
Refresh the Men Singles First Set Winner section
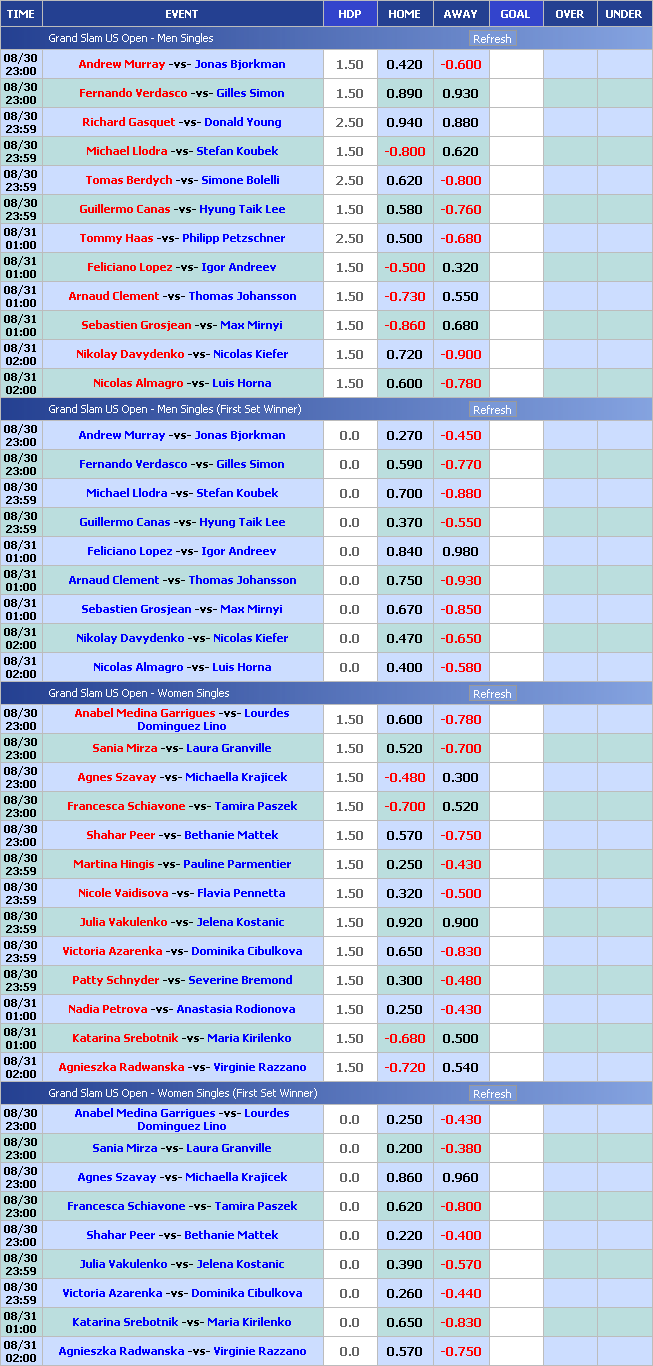coord(491,410)
